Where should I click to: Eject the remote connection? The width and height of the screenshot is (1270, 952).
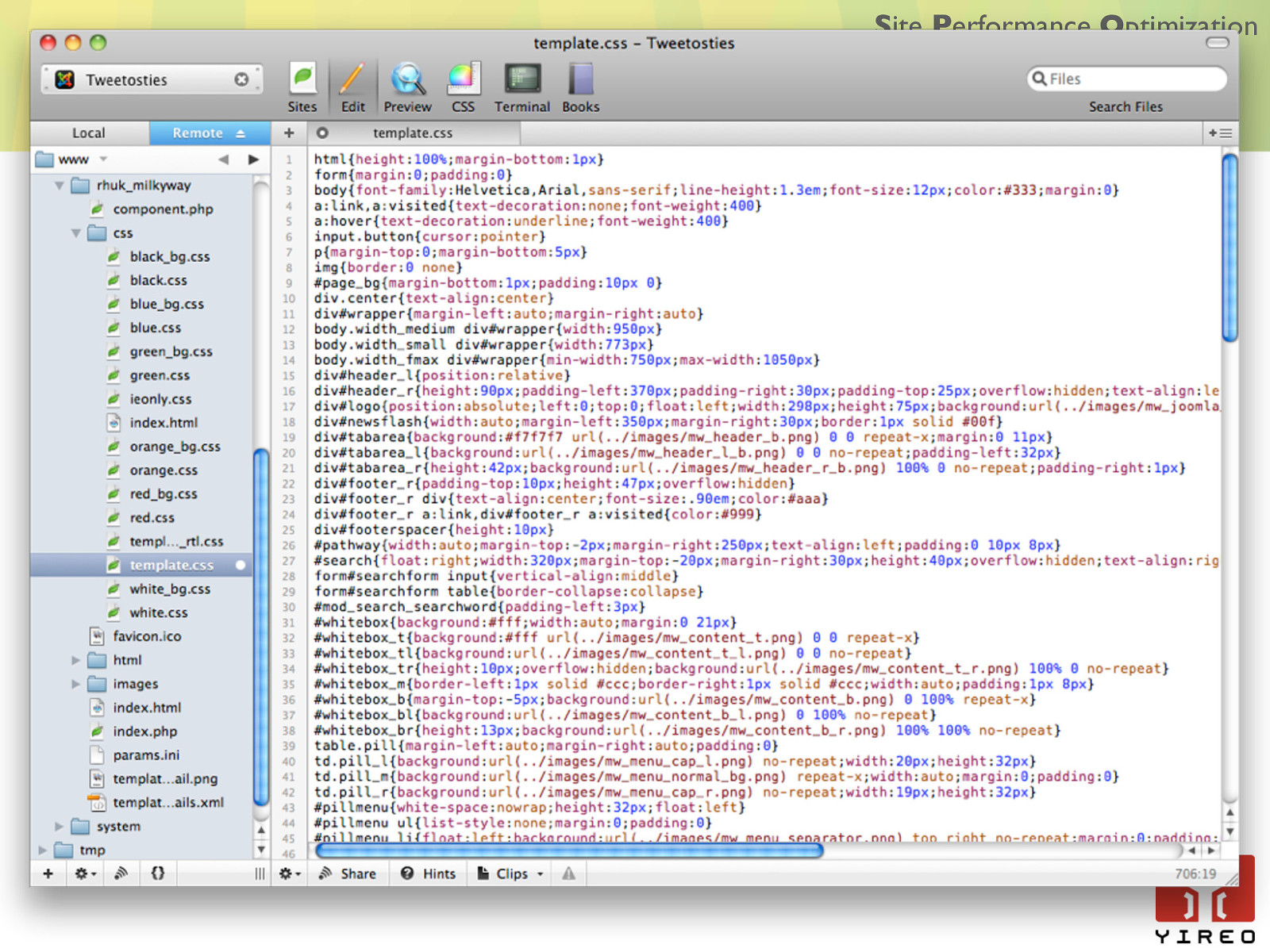pos(241,133)
